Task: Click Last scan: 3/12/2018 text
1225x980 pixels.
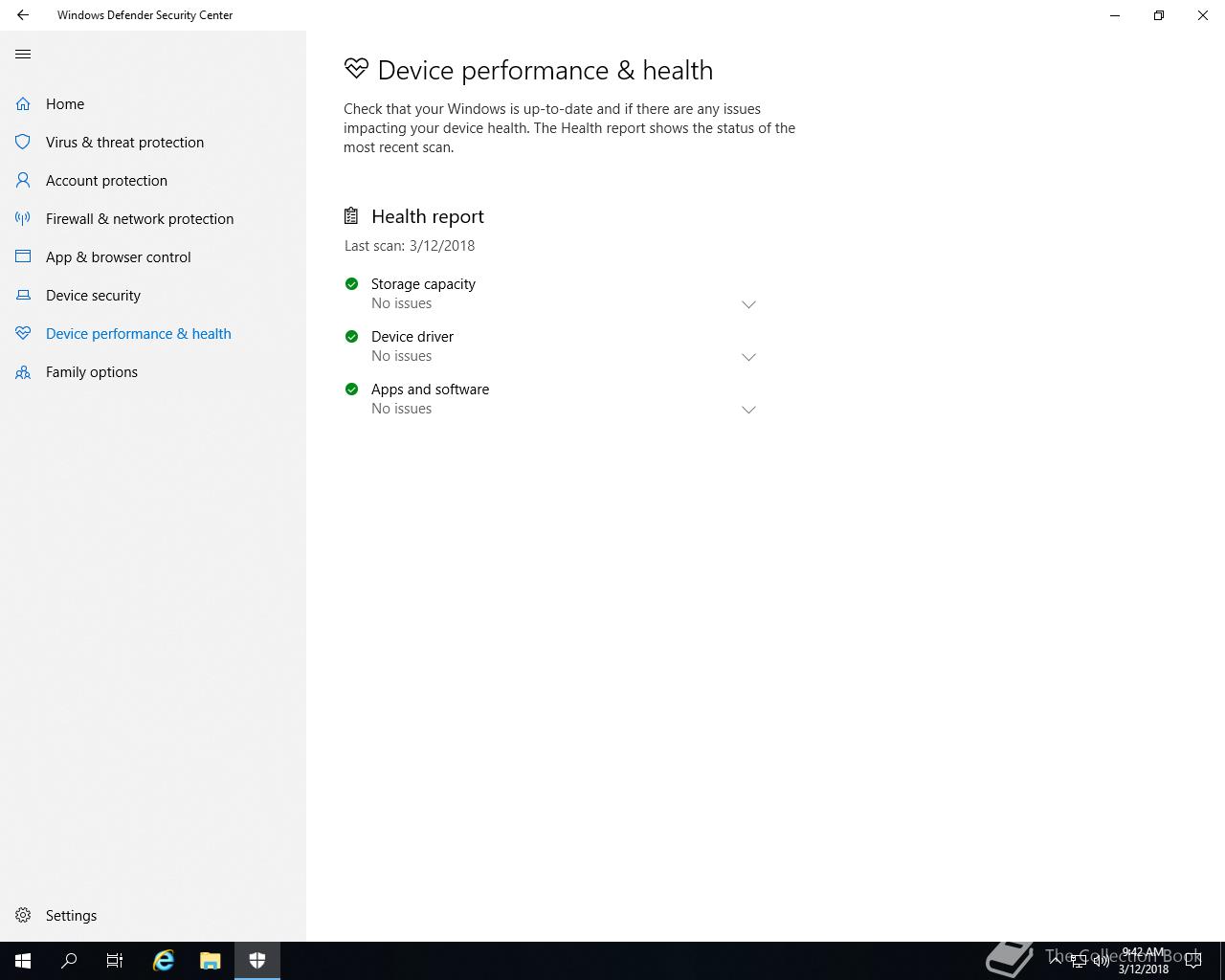Action: (x=410, y=246)
